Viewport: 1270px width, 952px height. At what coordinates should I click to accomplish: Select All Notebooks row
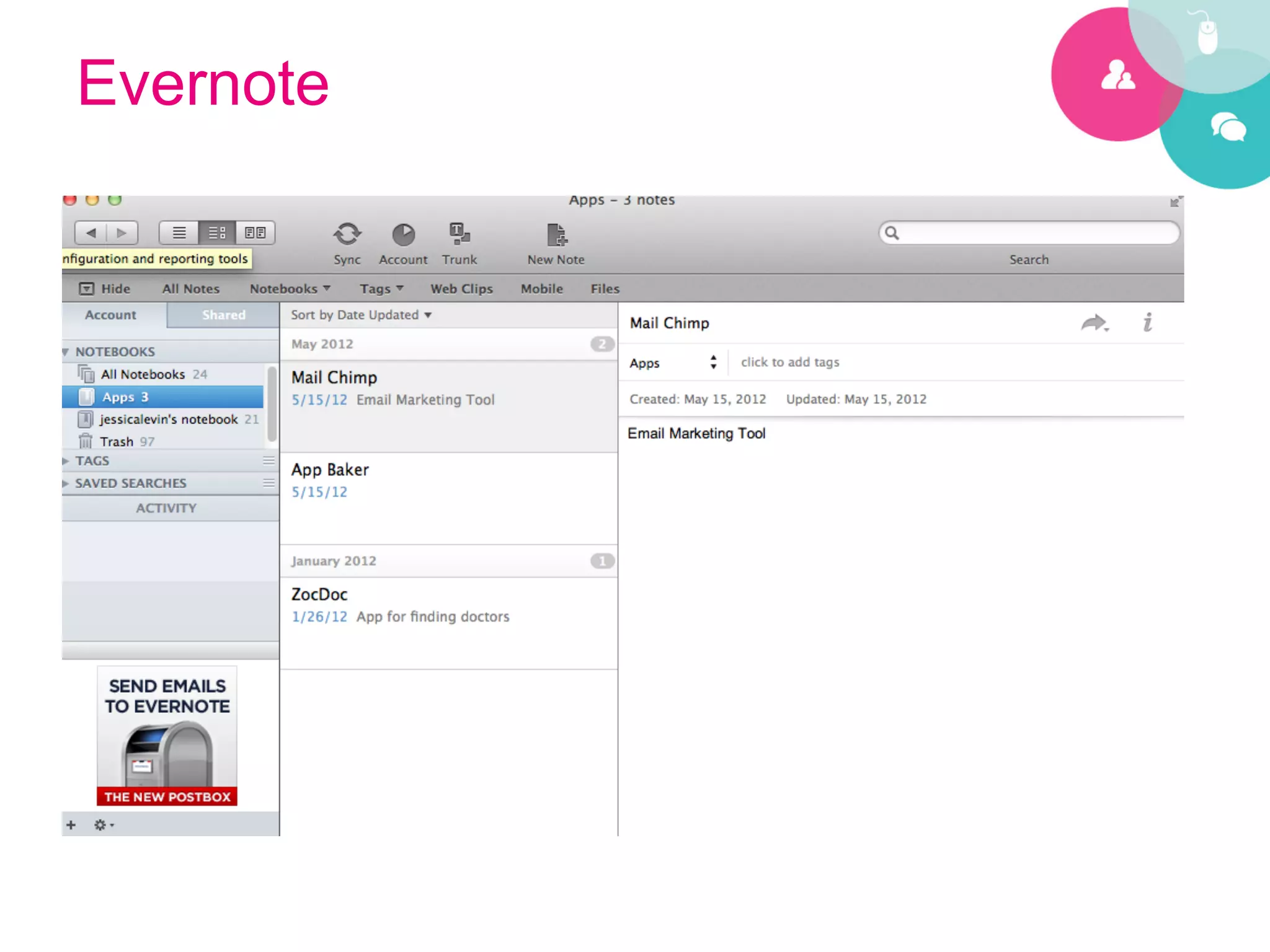point(164,374)
